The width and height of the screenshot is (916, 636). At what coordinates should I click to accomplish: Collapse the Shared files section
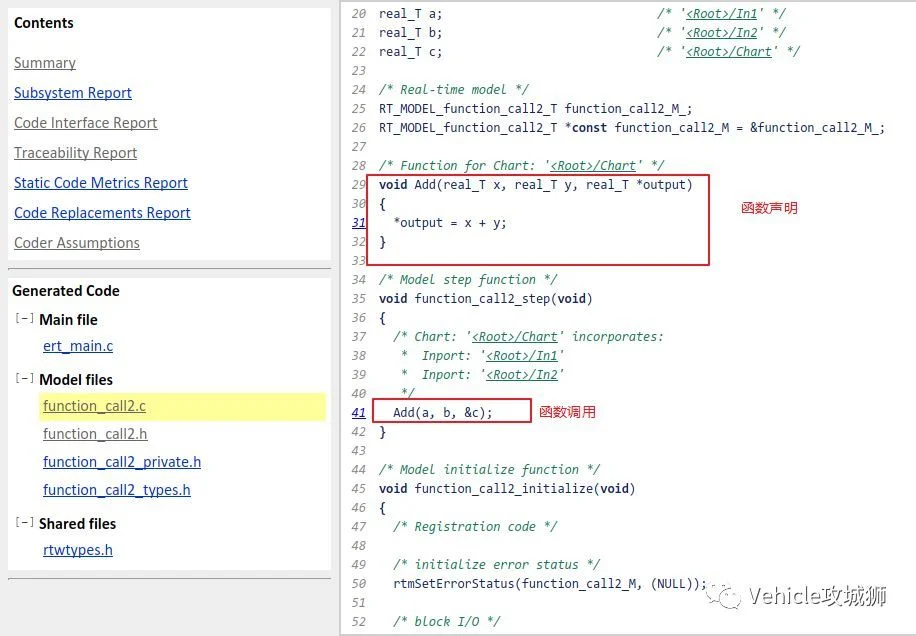coord(24,522)
